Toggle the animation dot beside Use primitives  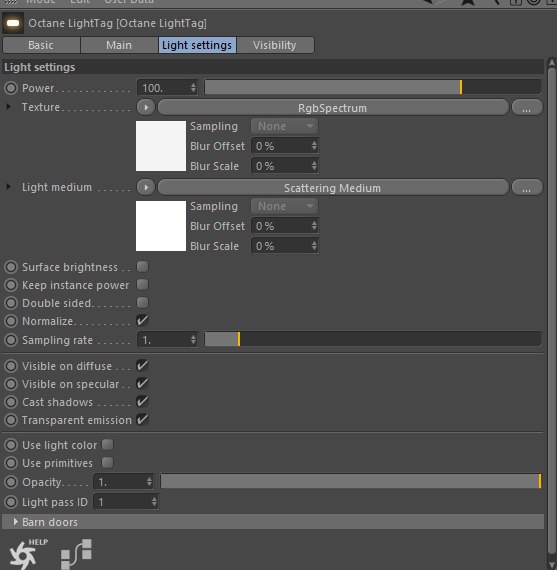click(x=11, y=463)
